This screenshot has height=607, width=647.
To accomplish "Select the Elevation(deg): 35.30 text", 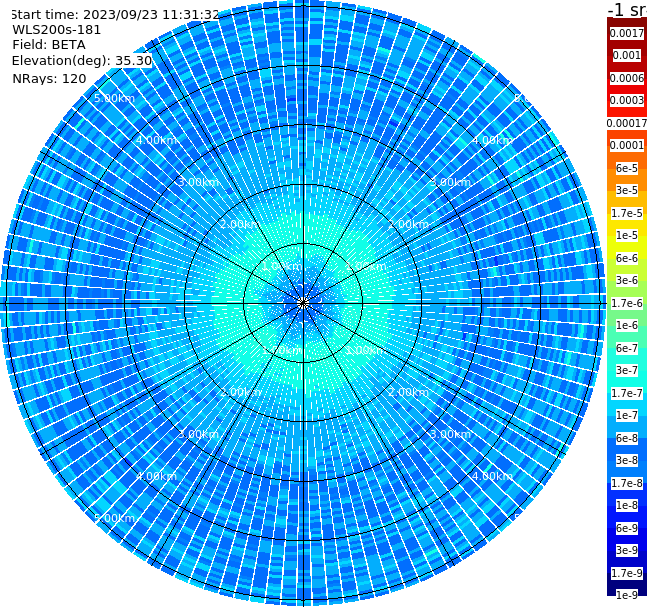I will click(82, 61).
